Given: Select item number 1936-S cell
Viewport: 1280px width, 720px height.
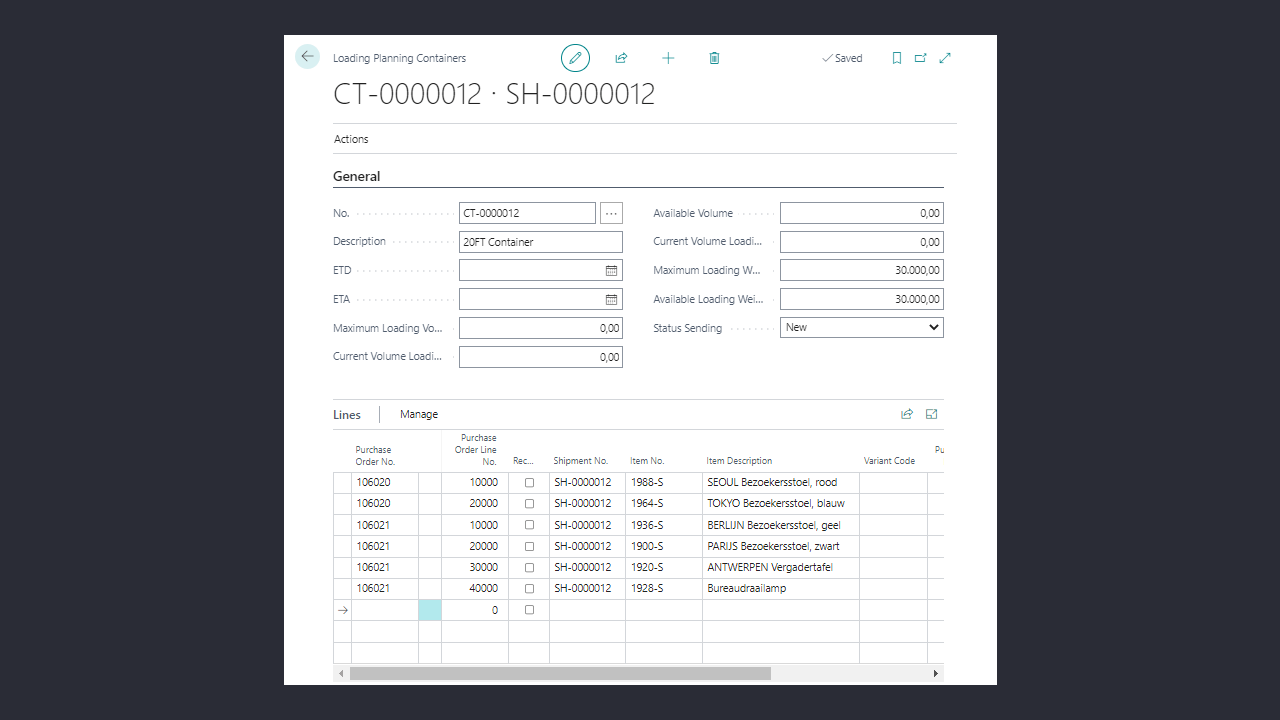Looking at the screenshot, I should tap(664, 525).
